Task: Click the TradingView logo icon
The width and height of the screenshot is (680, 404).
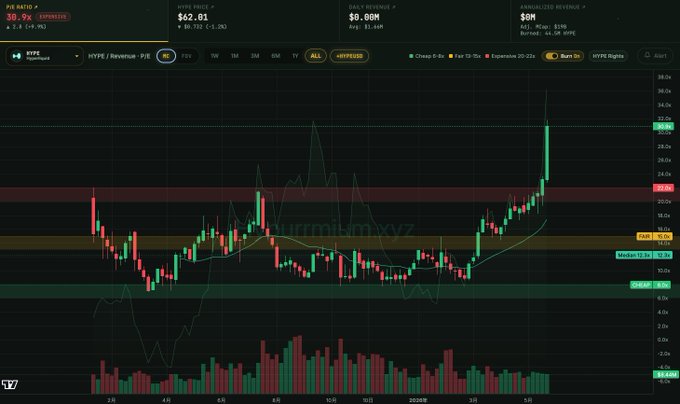Action: tap(10, 384)
